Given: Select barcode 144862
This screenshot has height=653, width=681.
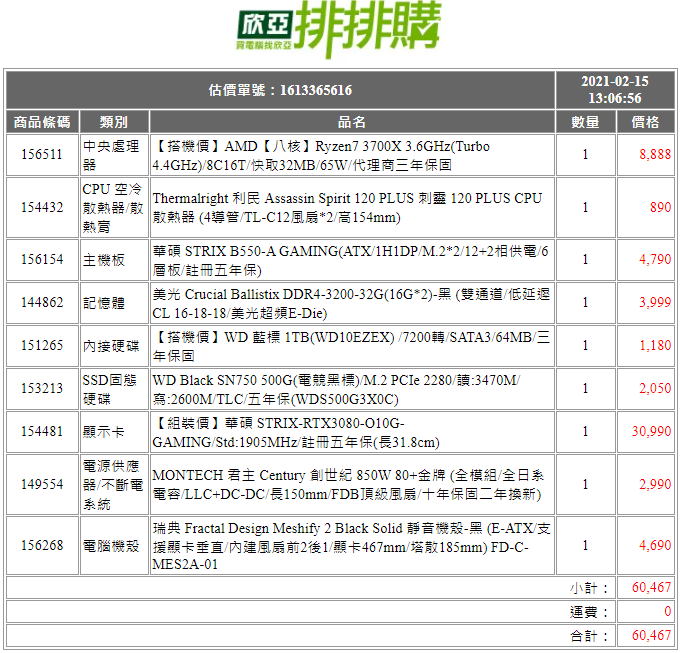Looking at the screenshot, I should pyautogui.click(x=42, y=303).
